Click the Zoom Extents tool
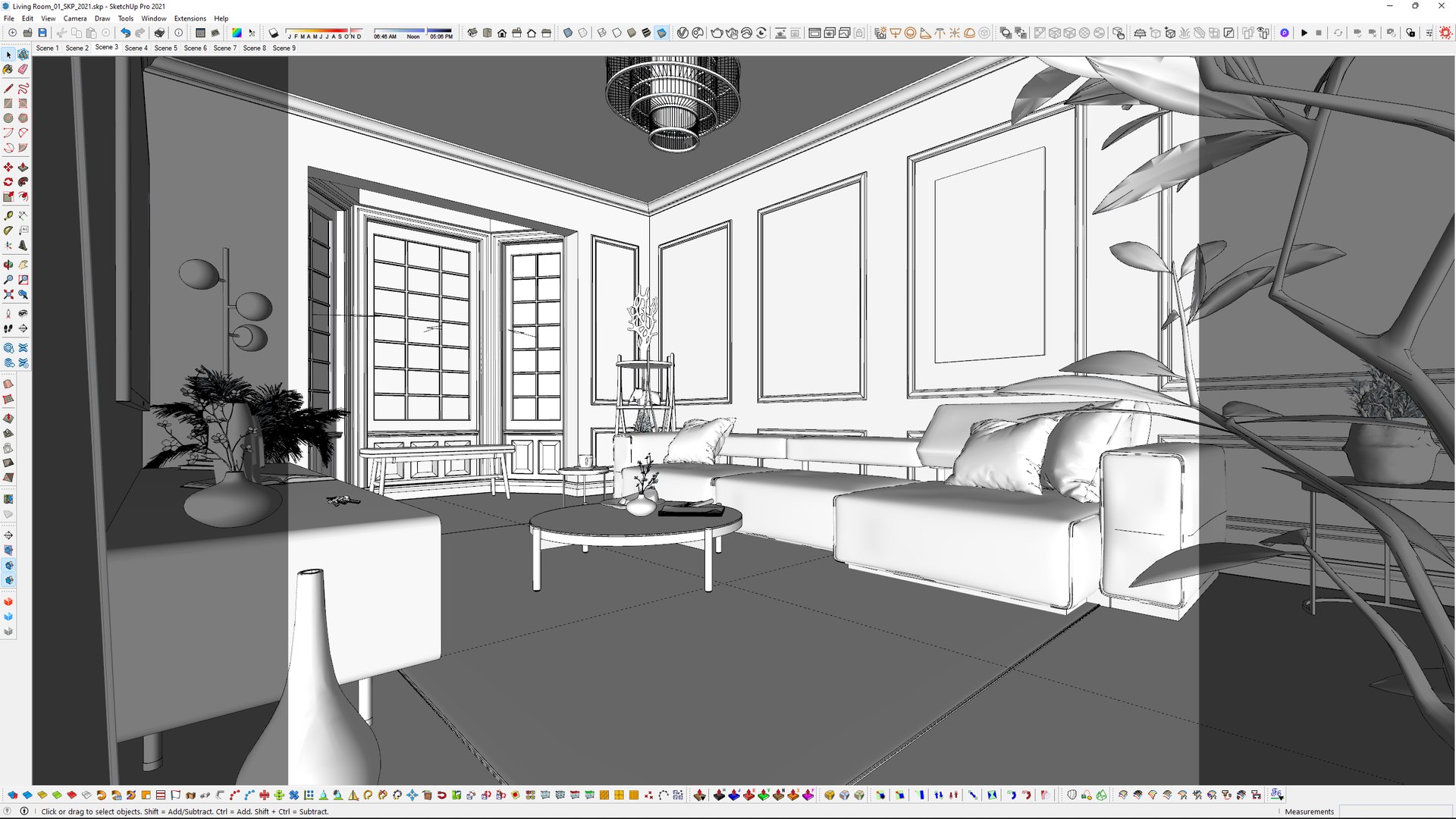The width and height of the screenshot is (1456, 819). tap(8, 294)
